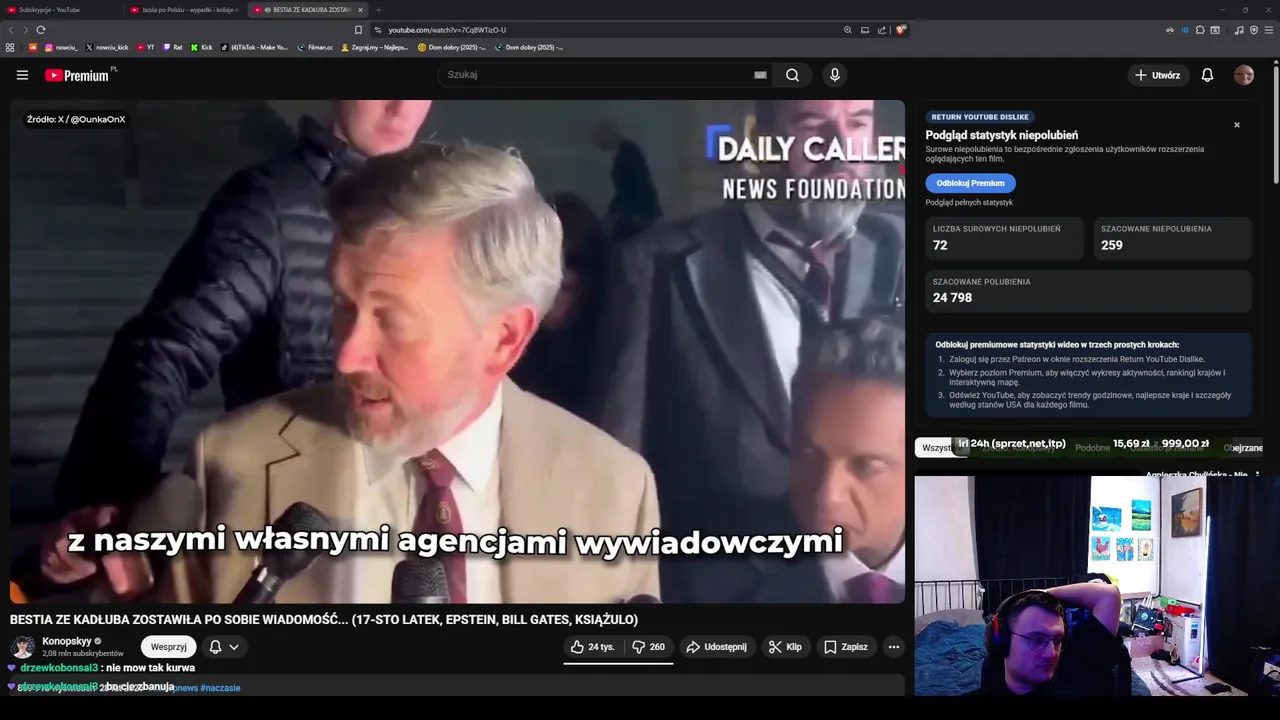The height and width of the screenshot is (720, 1280).
Task: Expand the subscription bell notification dropdown
Action: click(224, 647)
